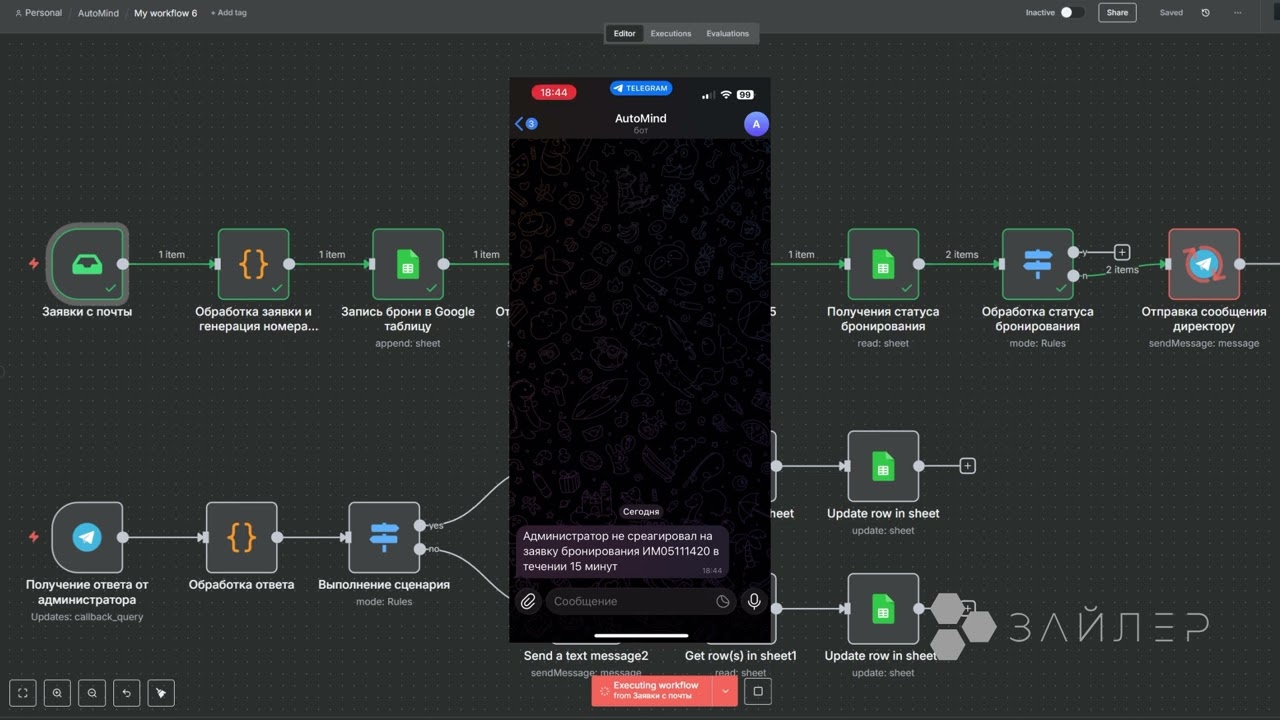Click the lightning trigger icon beside Получение ответа
This screenshot has height=720, width=1280.
click(34, 537)
